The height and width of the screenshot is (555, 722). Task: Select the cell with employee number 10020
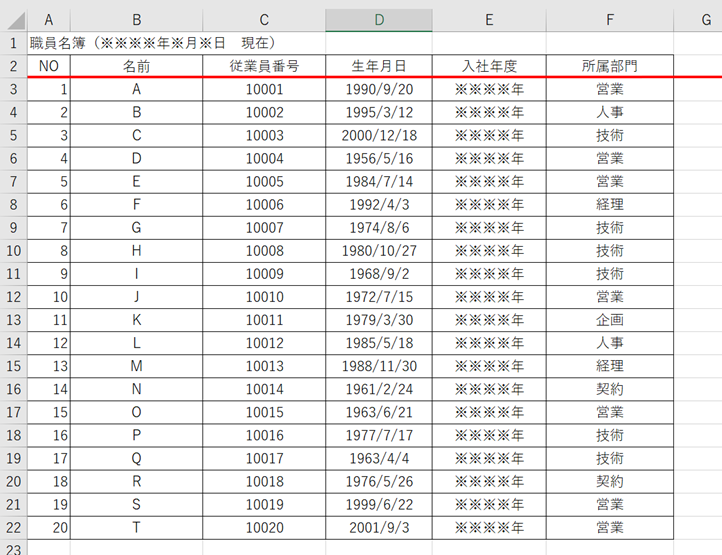[264, 527]
